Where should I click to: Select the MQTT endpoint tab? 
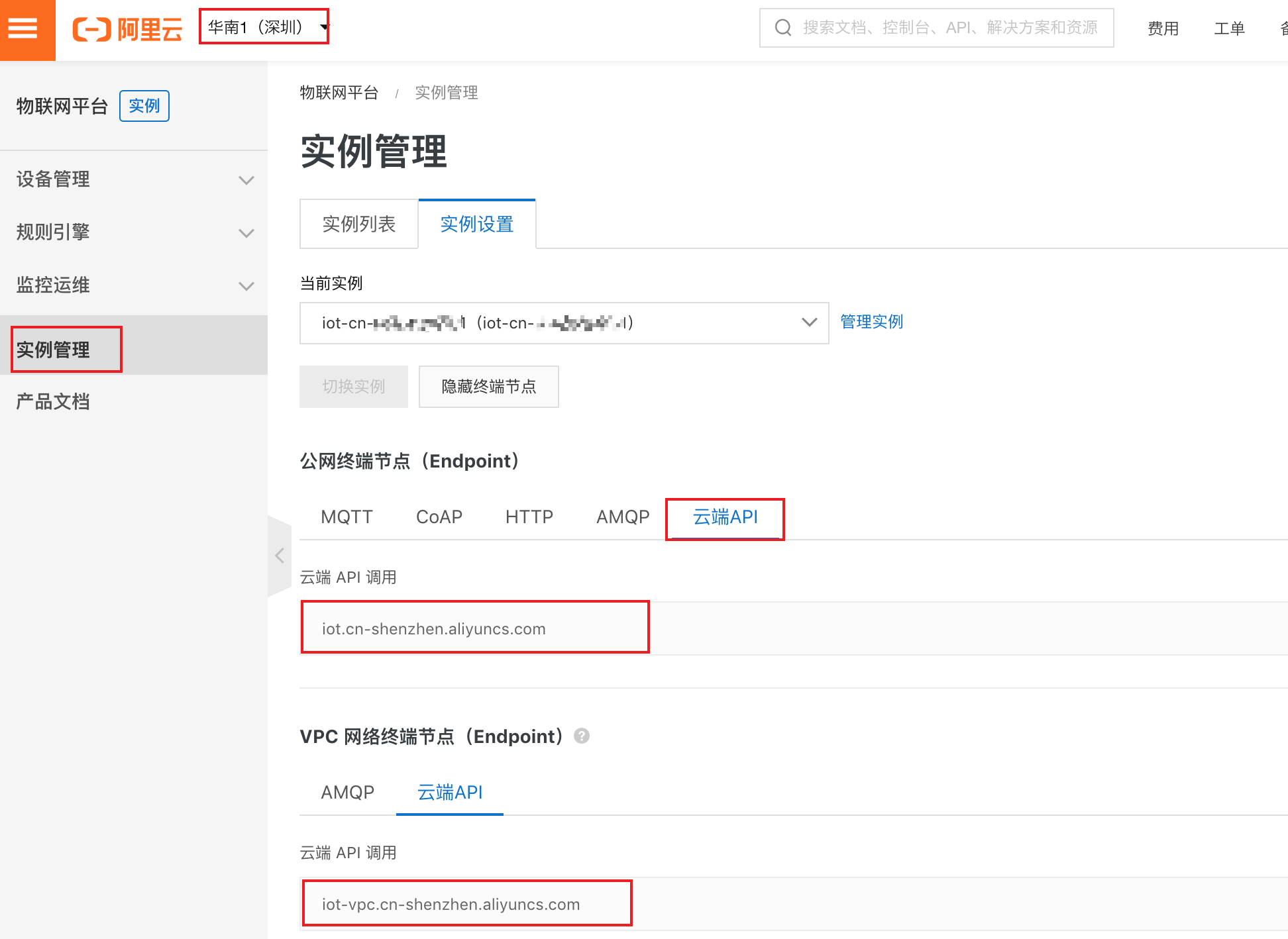click(x=347, y=517)
